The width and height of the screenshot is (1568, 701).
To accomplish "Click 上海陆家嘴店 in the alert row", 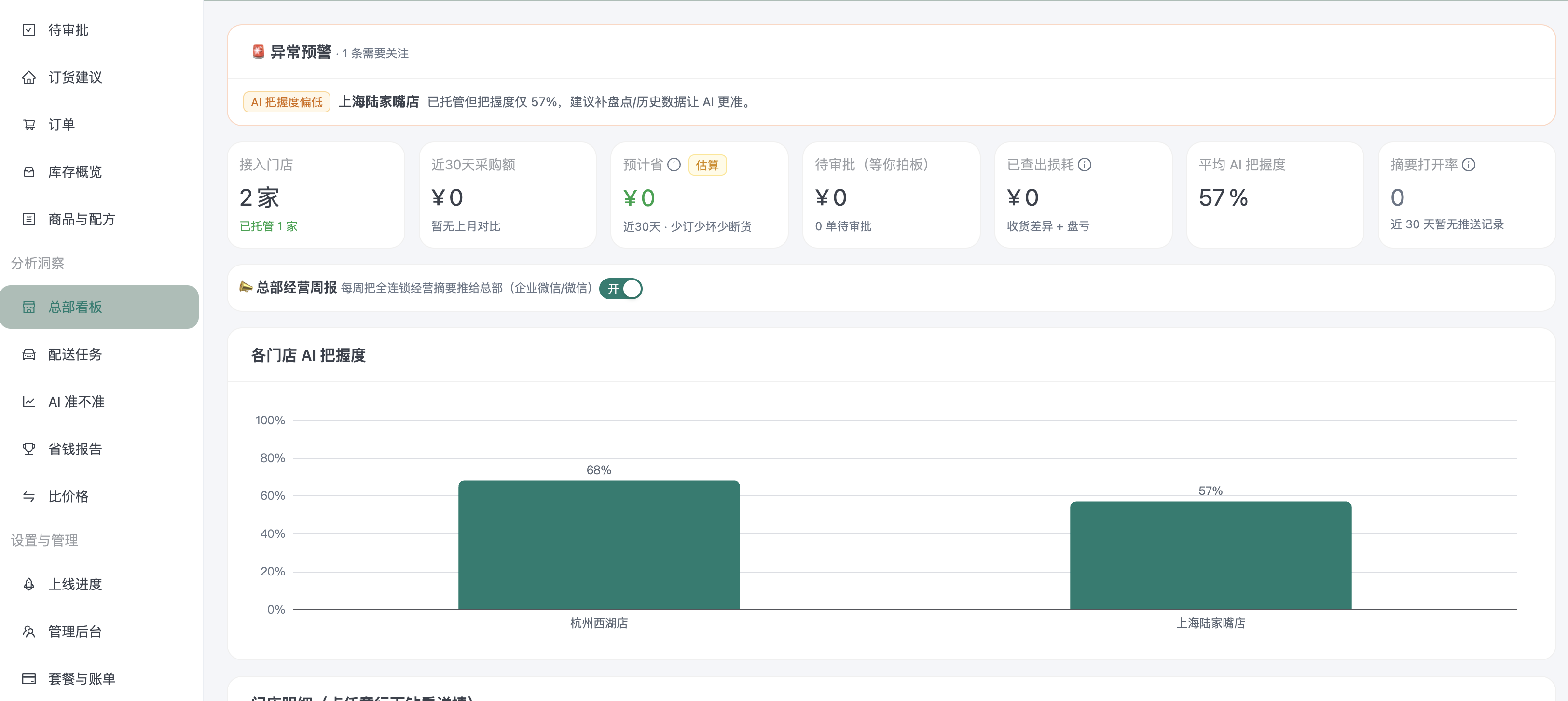I will click(379, 102).
